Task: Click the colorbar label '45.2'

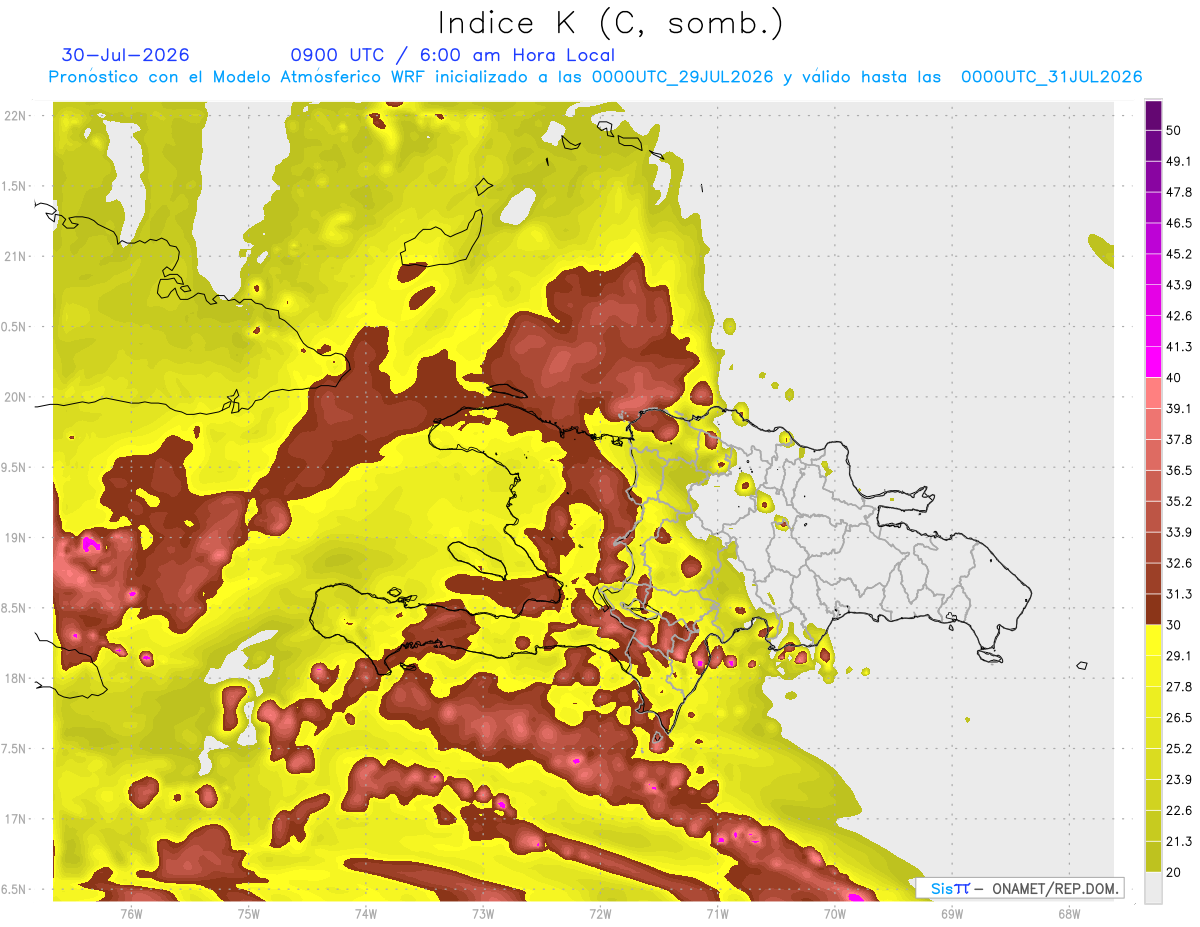Action: 1179,254
